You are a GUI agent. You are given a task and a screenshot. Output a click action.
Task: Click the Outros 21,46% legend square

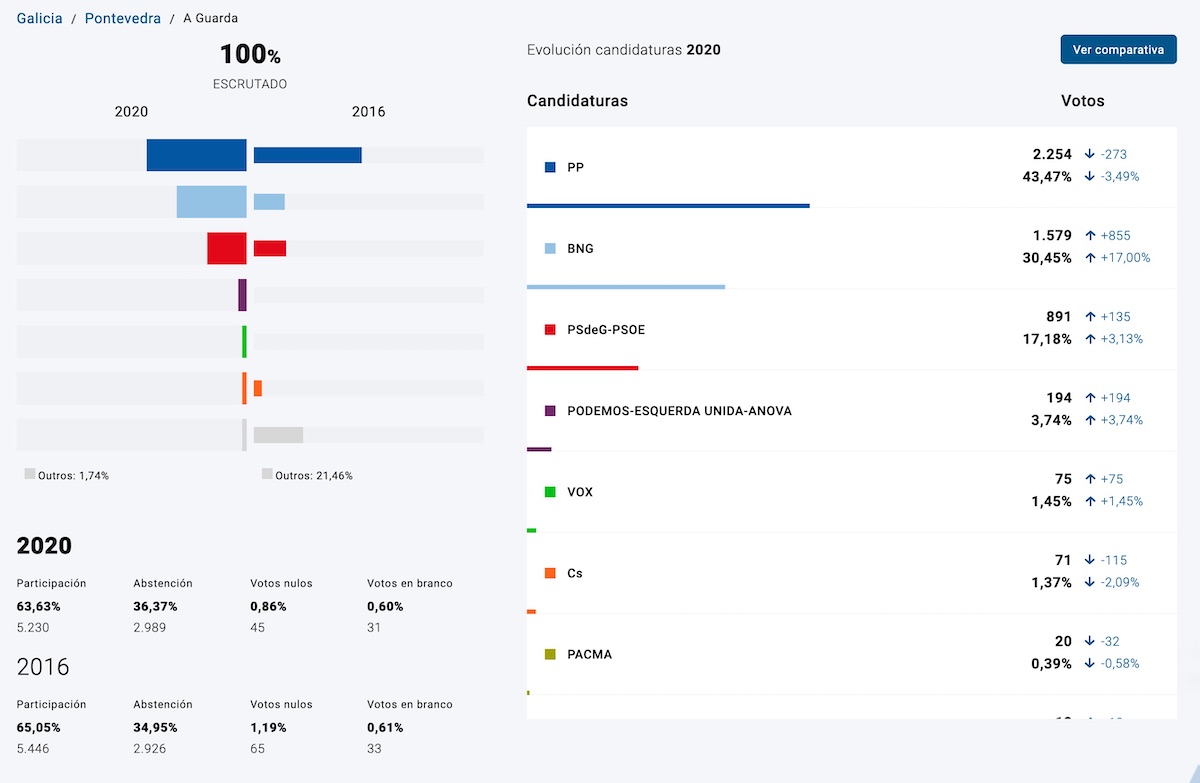(267, 474)
